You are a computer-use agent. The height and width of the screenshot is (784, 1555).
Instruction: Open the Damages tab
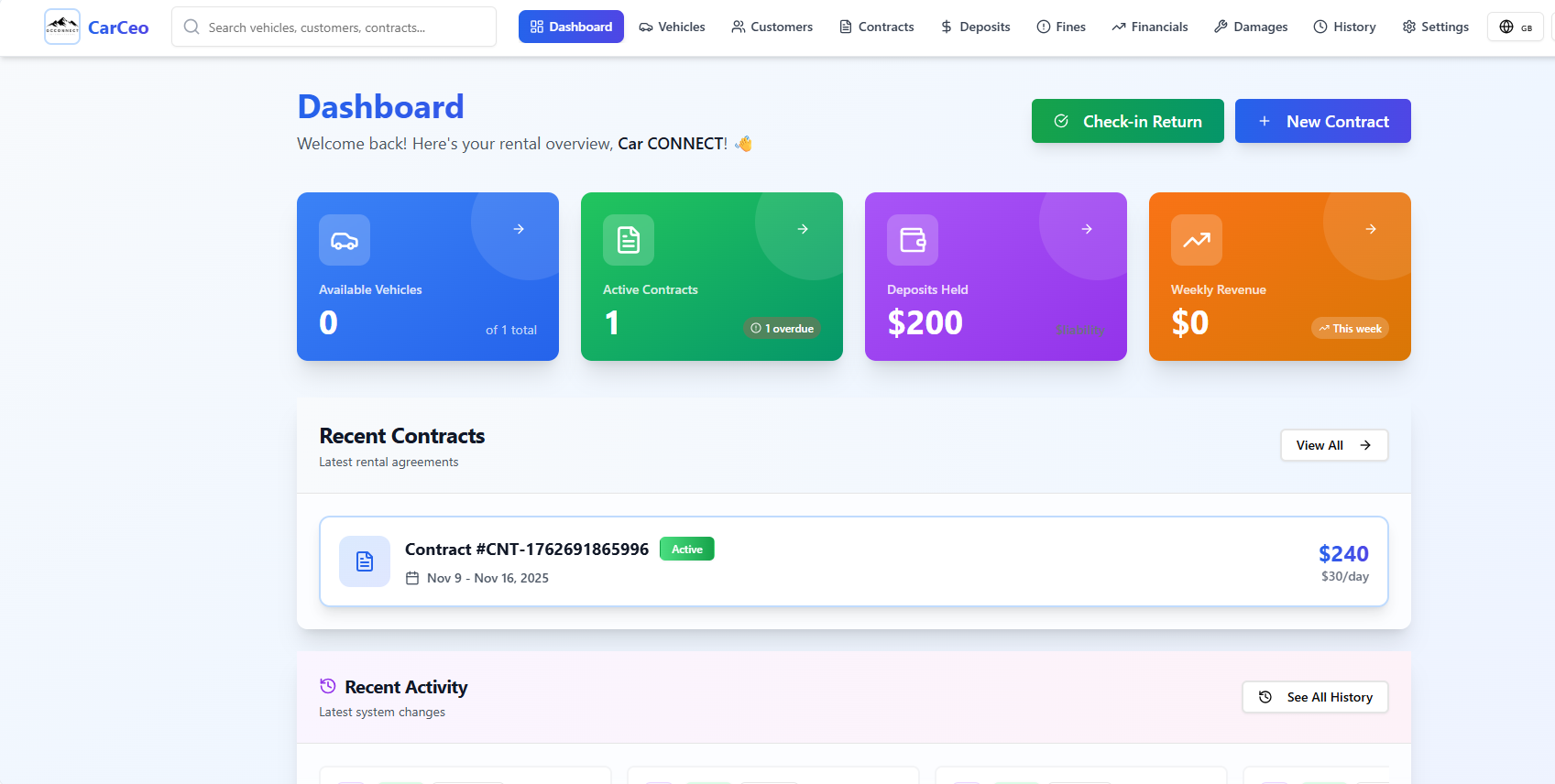[x=1251, y=27]
